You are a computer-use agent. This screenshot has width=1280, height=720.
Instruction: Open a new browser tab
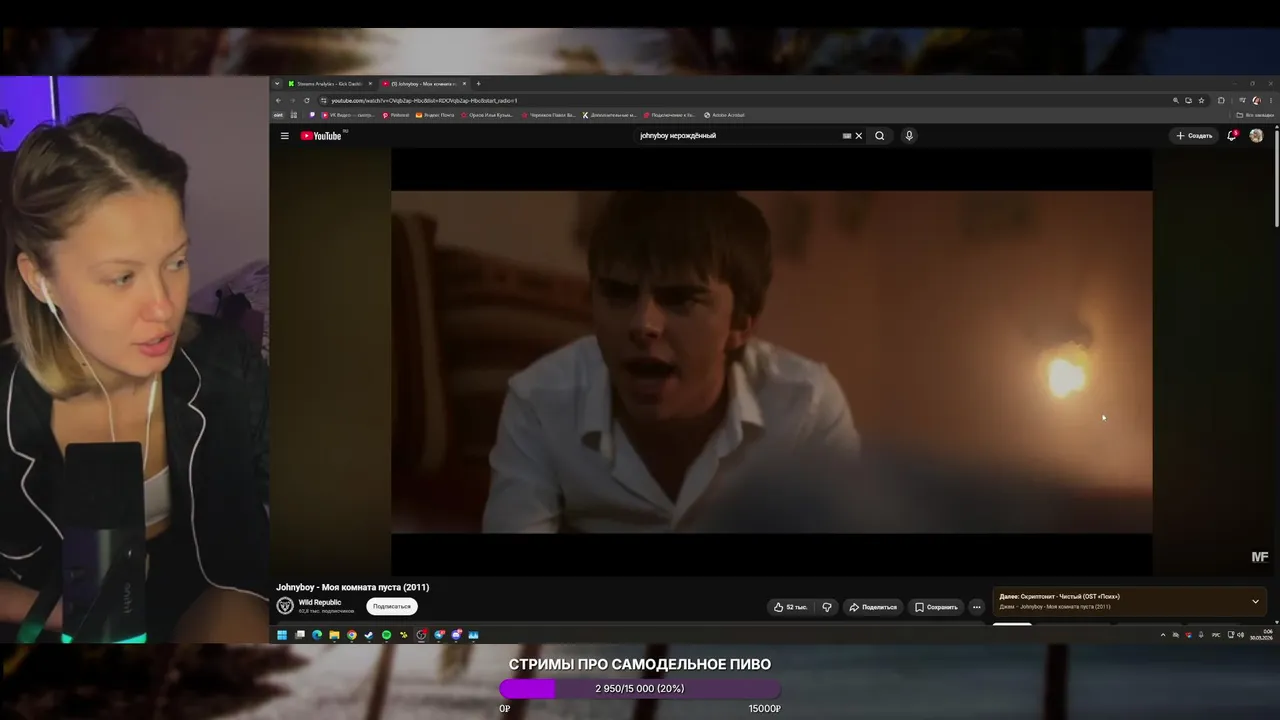point(478,84)
